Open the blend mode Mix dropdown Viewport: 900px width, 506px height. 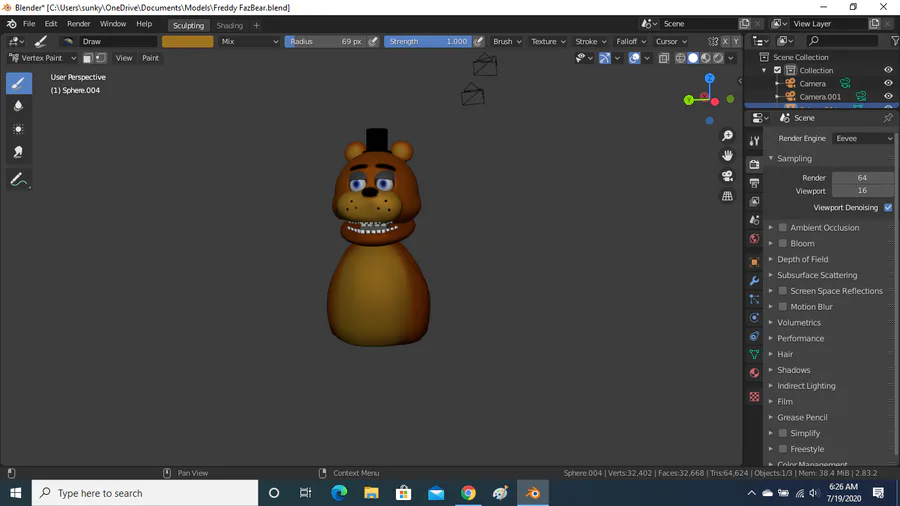[250, 41]
